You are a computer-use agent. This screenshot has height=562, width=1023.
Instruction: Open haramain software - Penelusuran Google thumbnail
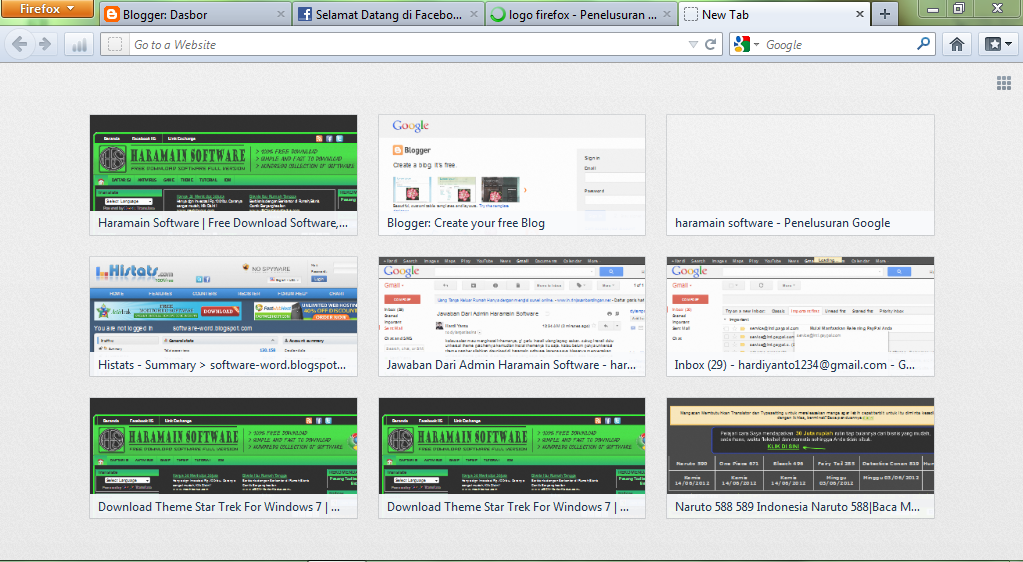(x=801, y=175)
